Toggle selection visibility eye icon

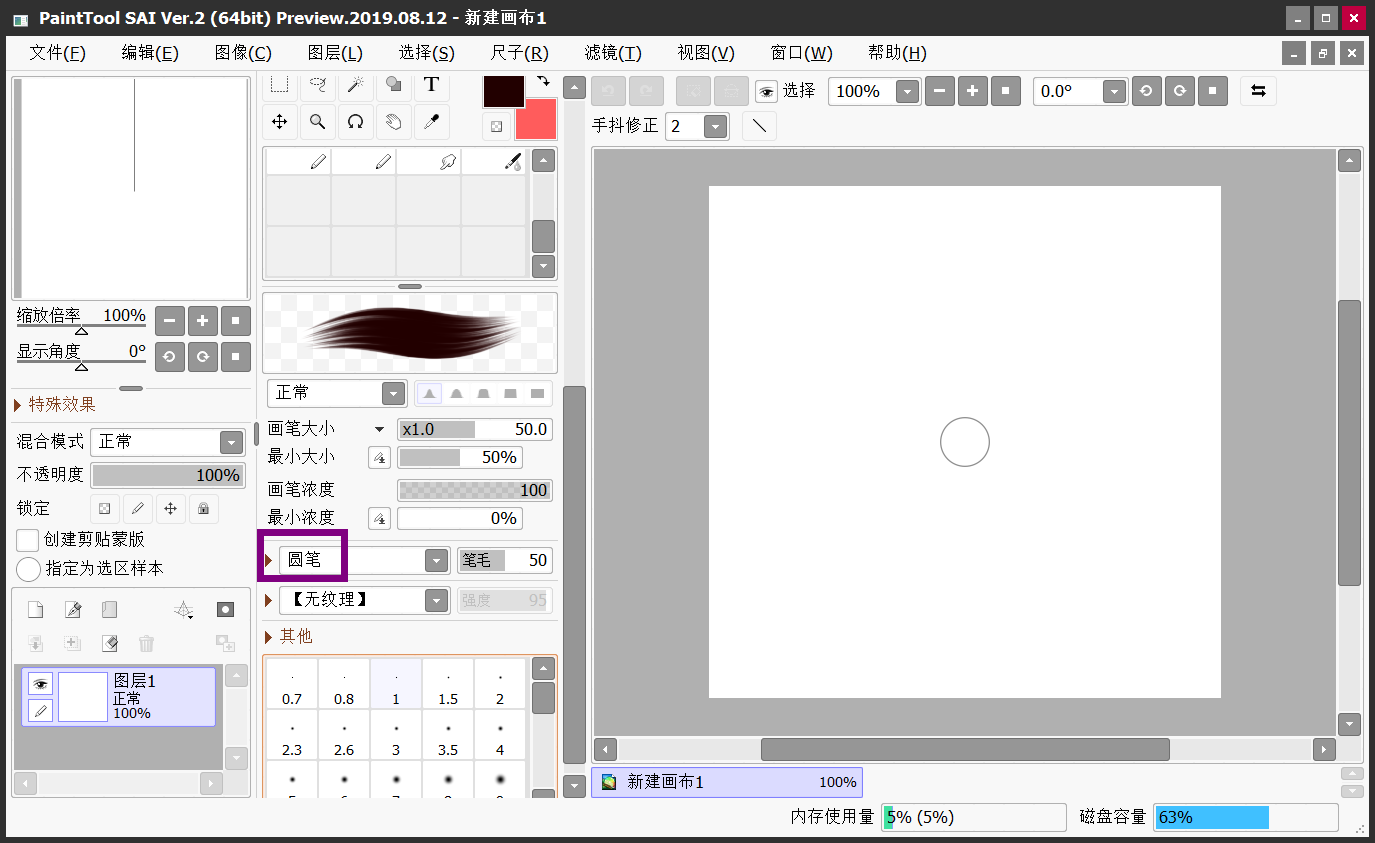766,92
